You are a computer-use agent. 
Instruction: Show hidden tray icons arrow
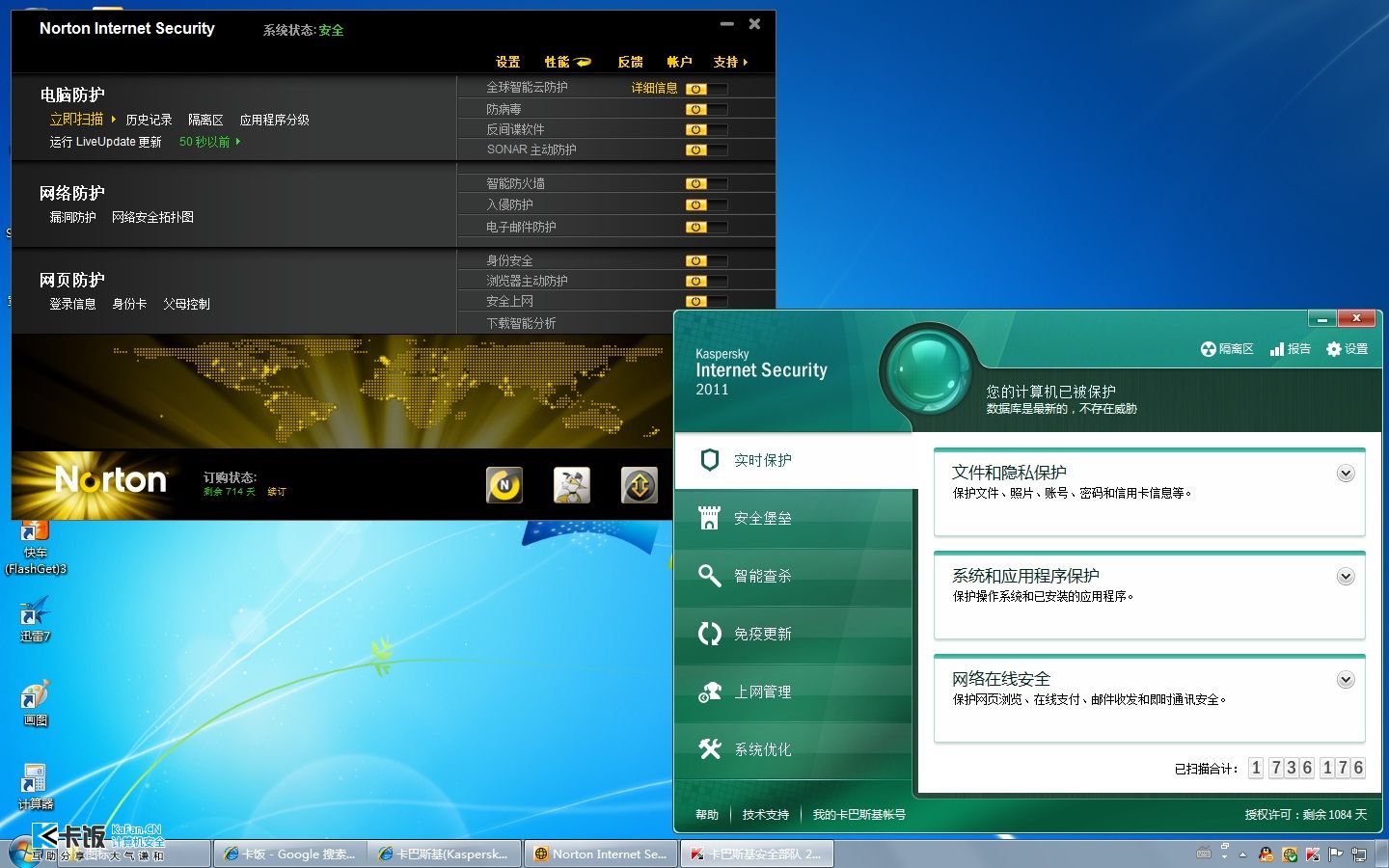pos(1242,854)
